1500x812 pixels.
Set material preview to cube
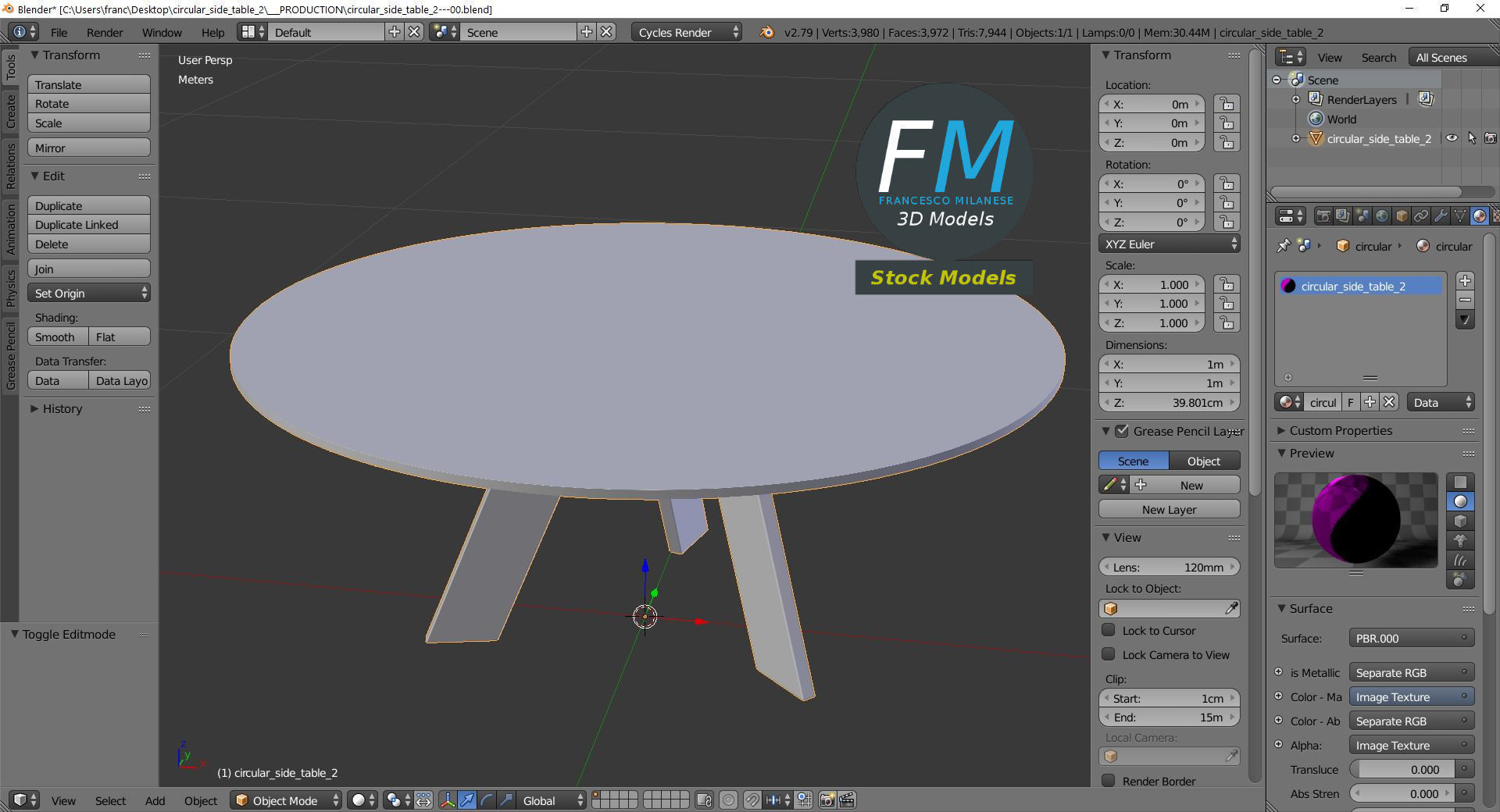[x=1460, y=521]
